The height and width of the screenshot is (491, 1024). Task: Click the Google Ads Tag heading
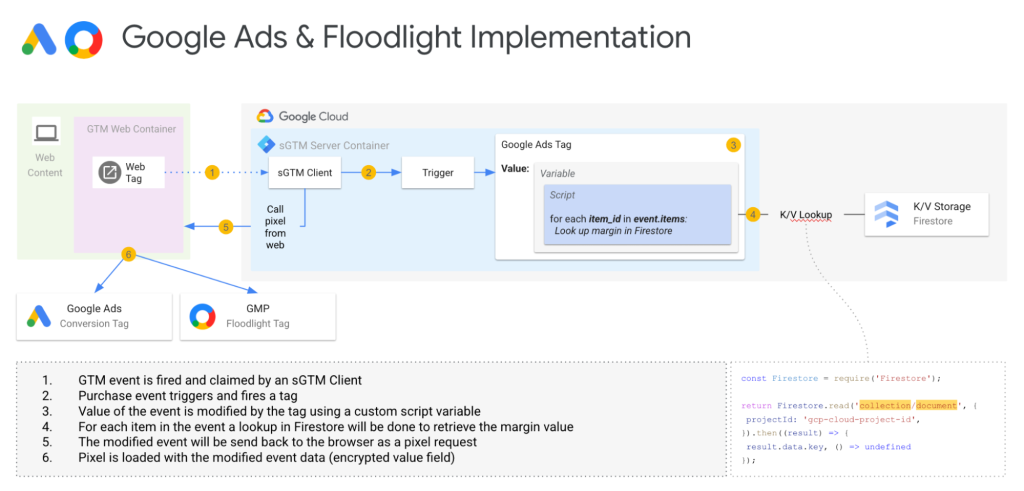pyautogui.click(x=536, y=145)
